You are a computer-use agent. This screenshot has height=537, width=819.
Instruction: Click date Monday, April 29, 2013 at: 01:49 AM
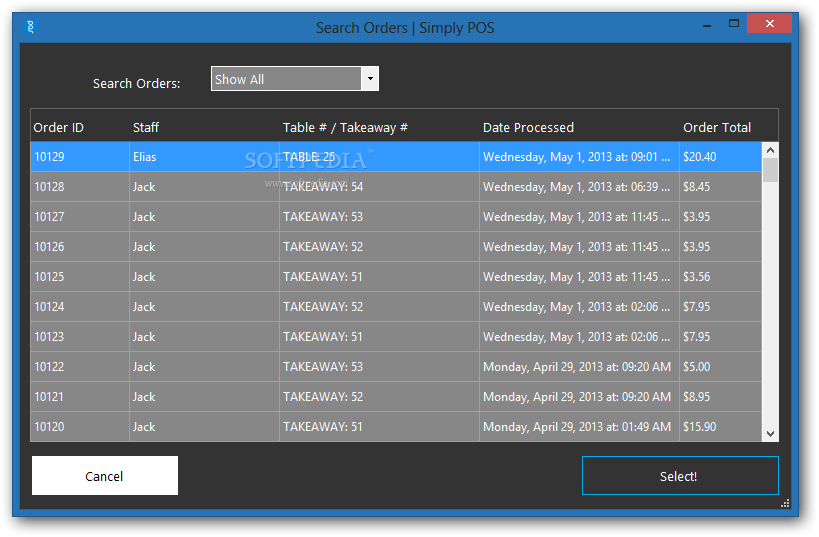pos(577,427)
